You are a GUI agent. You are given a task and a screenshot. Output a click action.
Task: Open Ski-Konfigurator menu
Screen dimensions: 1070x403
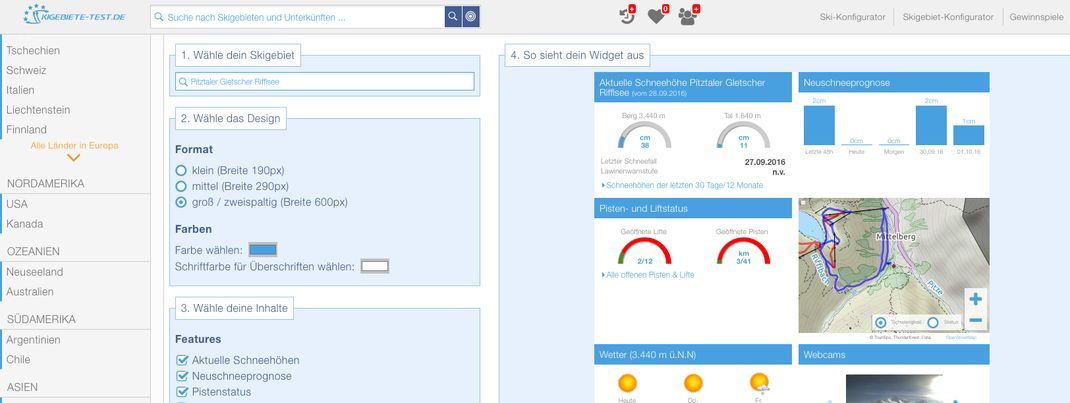coord(852,17)
